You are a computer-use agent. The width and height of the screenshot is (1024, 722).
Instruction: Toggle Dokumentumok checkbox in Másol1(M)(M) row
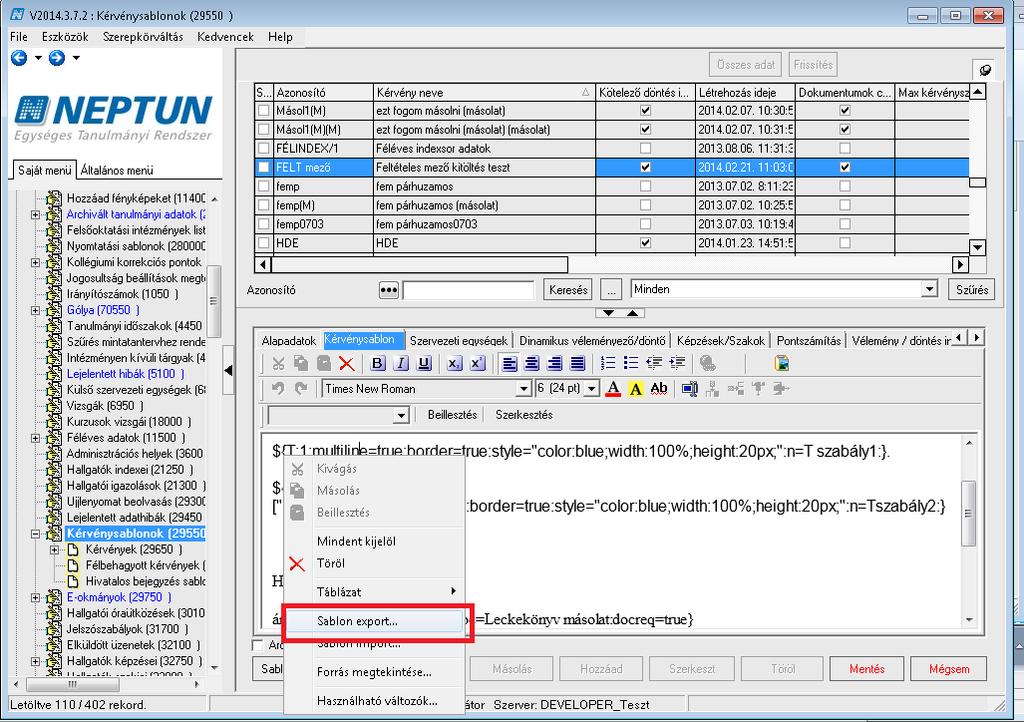(x=844, y=130)
